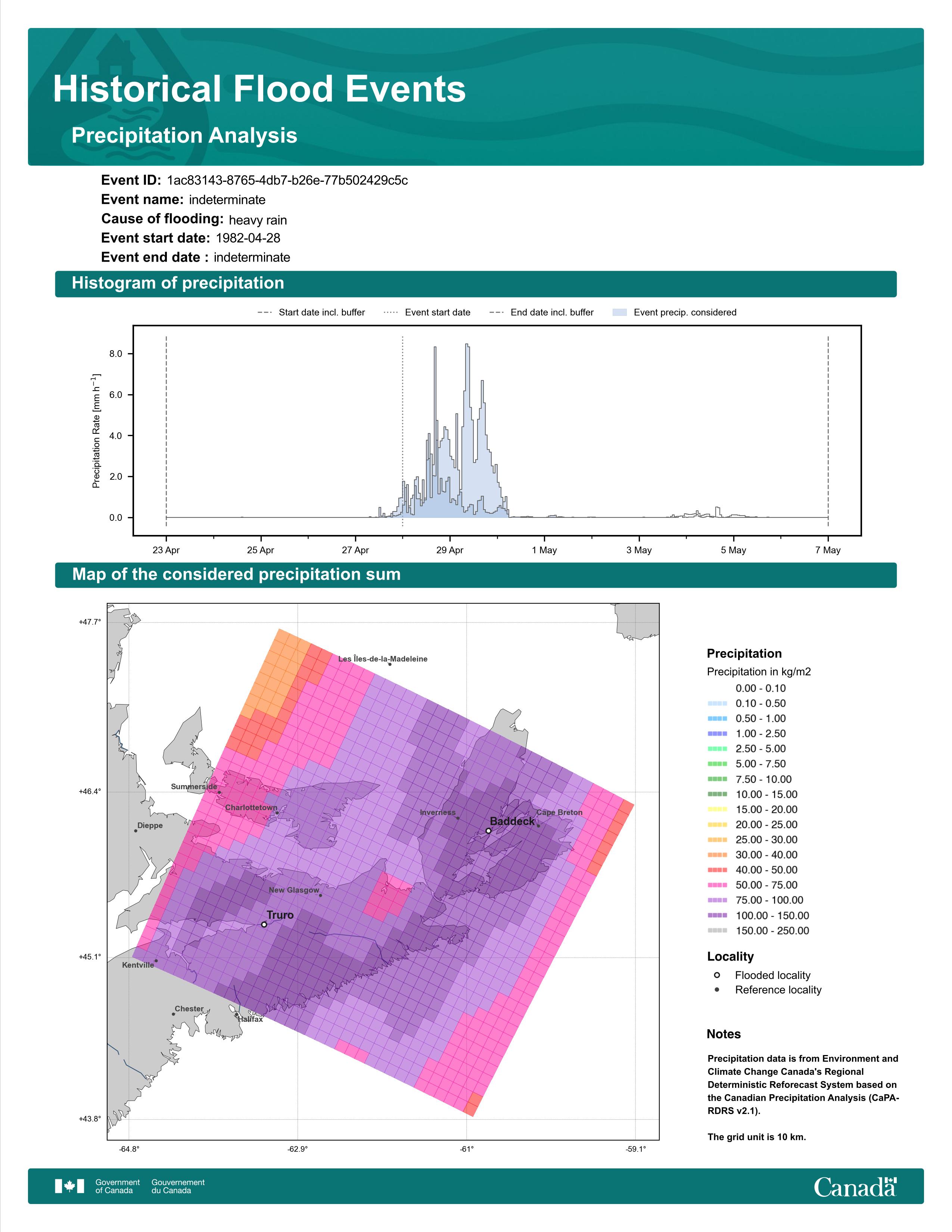The width and height of the screenshot is (952, 1232).
Task: Click the 1 May x-axis tick label
Action: [x=544, y=550]
